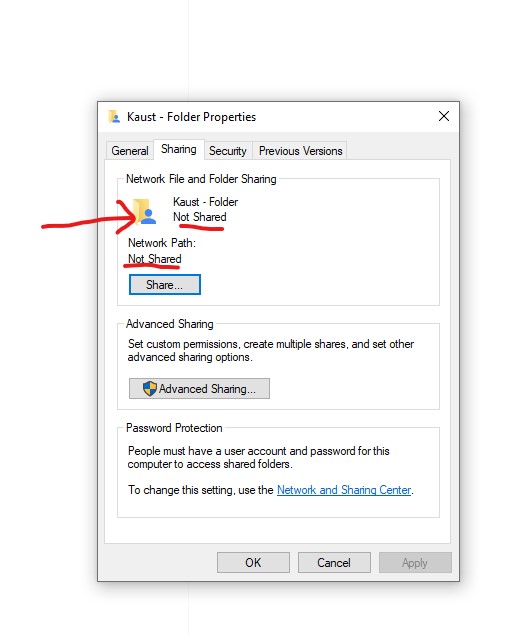Dismiss the dialog with Cancel
The image size is (520, 636).
334,563
